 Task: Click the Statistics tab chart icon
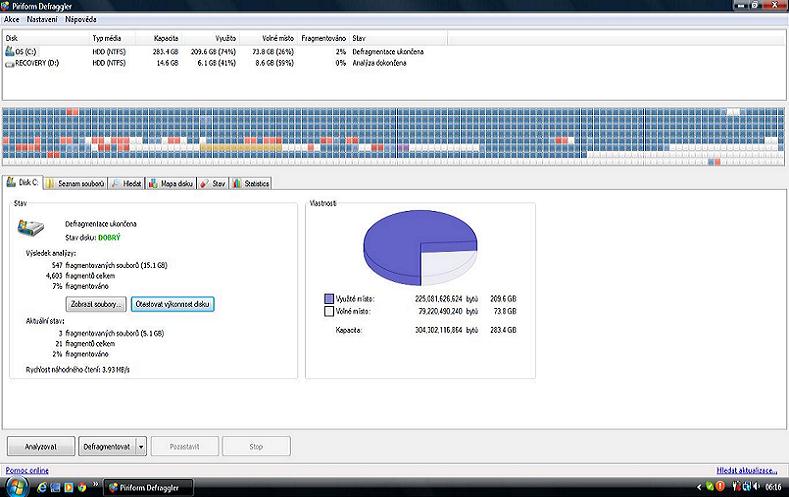click(x=236, y=184)
